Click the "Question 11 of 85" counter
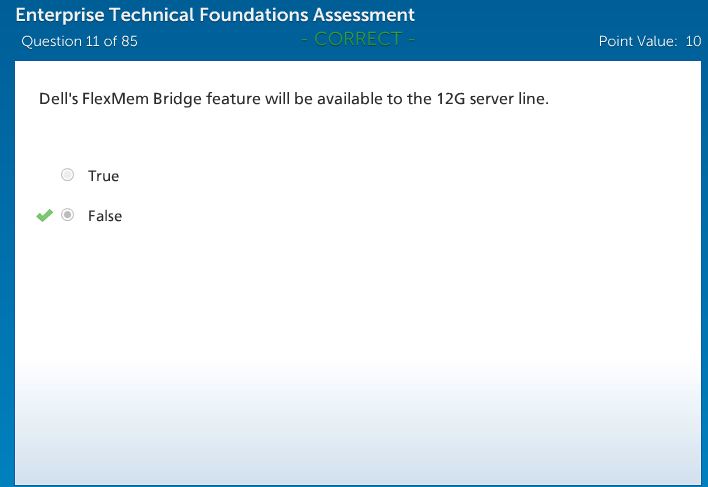The height and width of the screenshot is (487, 708). (79, 42)
